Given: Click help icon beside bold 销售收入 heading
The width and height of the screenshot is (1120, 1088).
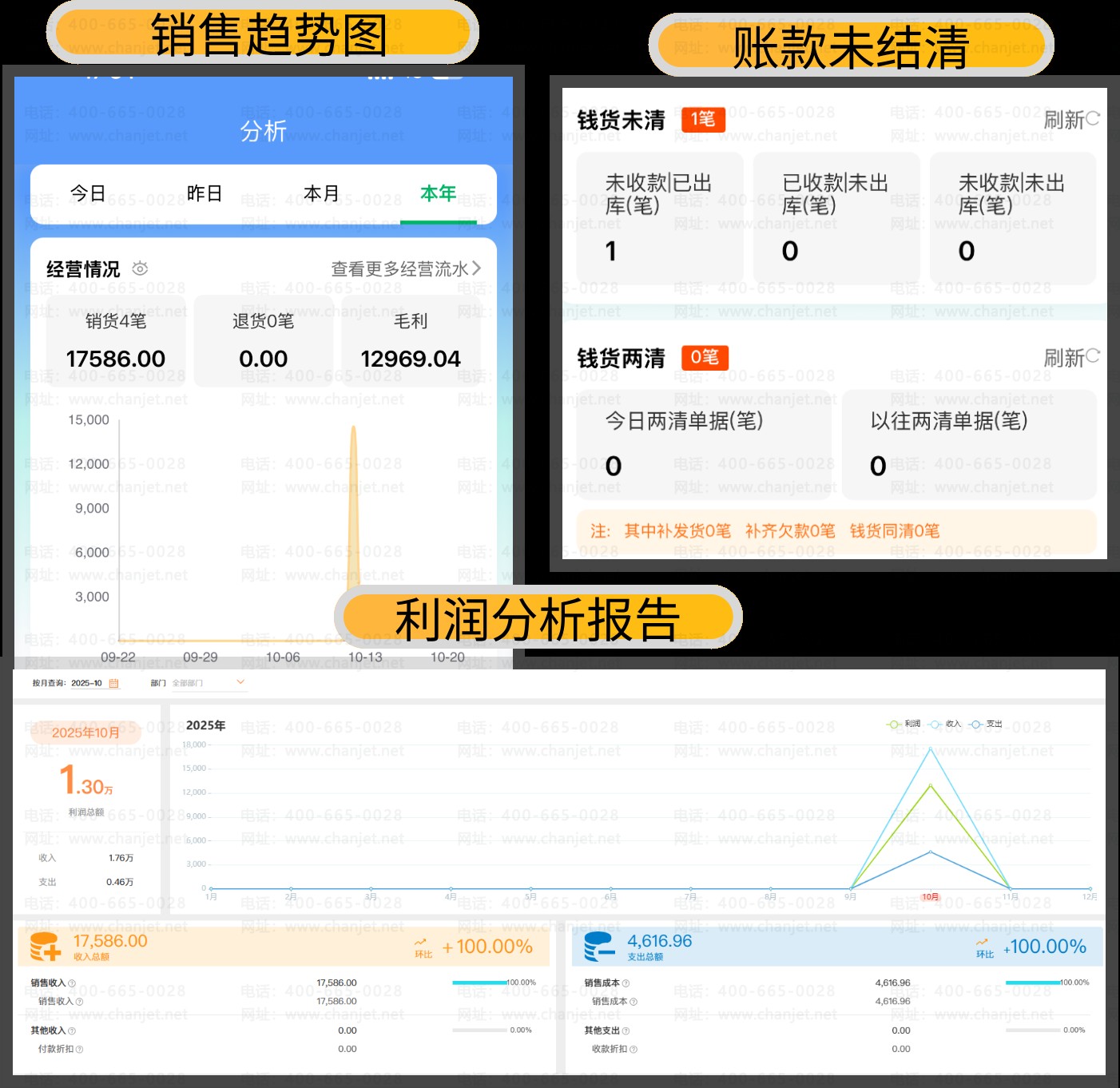Looking at the screenshot, I should click(72, 983).
